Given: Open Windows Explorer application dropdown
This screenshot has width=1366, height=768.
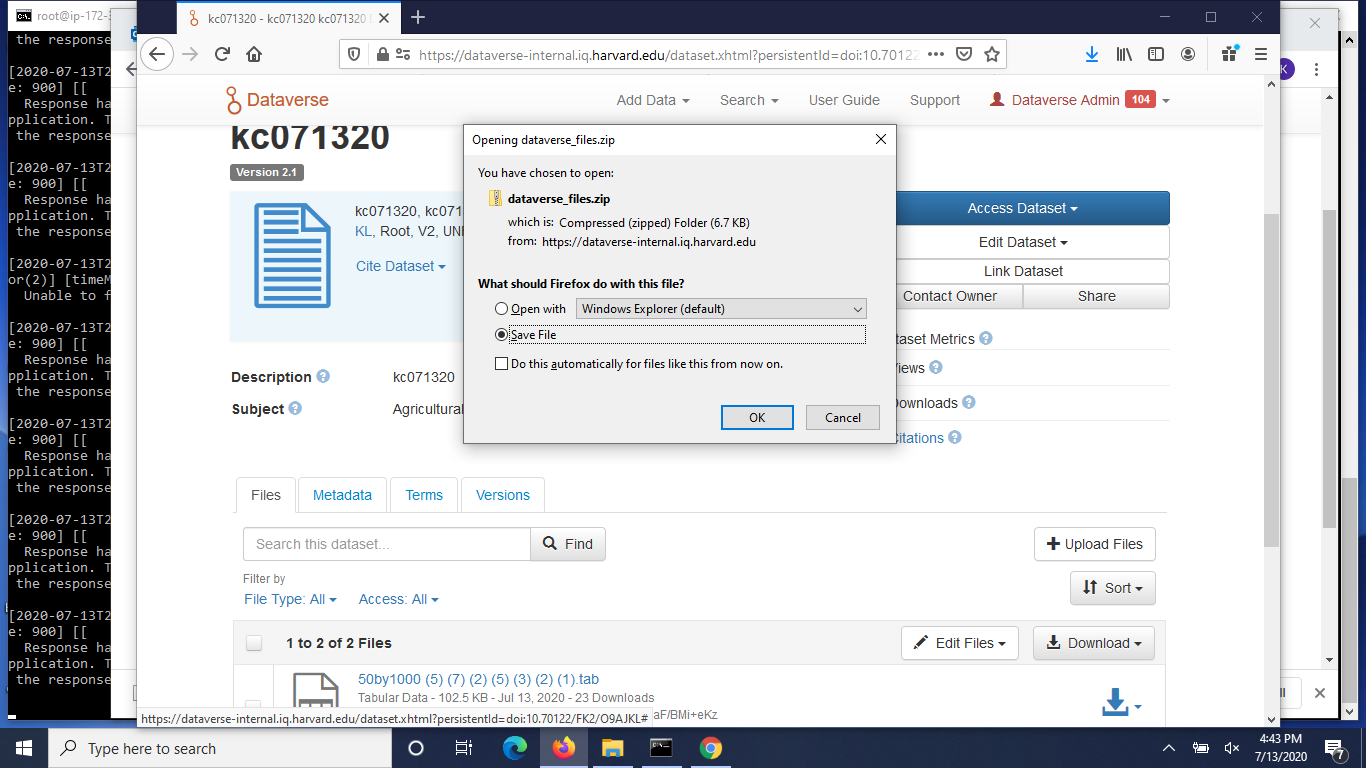Looking at the screenshot, I should tap(721, 309).
